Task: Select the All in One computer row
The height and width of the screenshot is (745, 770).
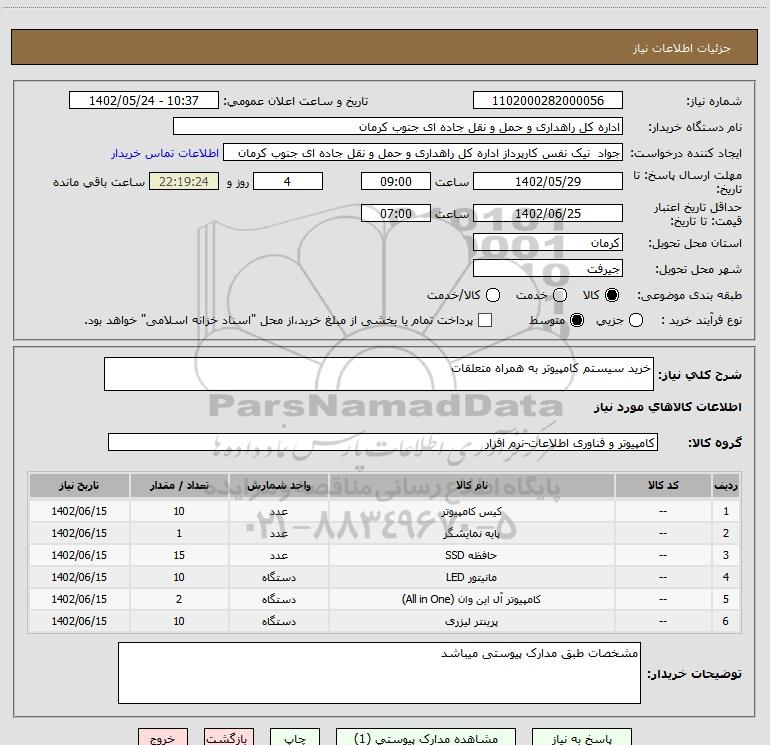Action: 385,599
